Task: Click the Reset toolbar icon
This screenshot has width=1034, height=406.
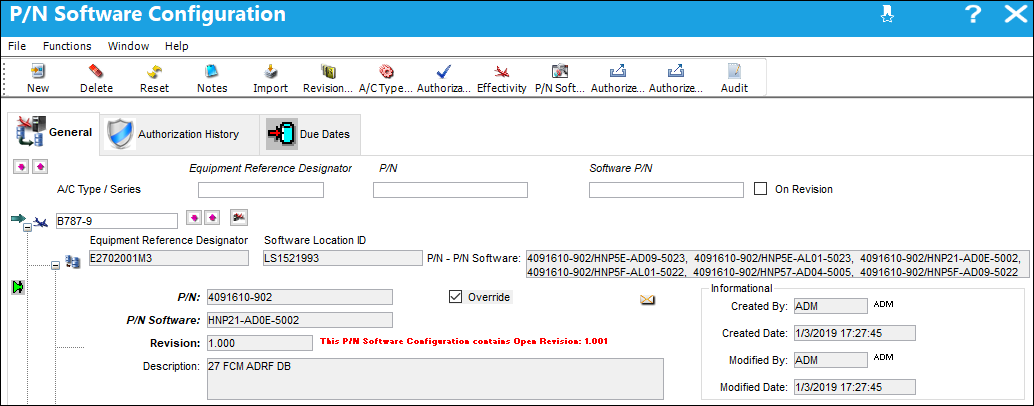Action: (154, 71)
